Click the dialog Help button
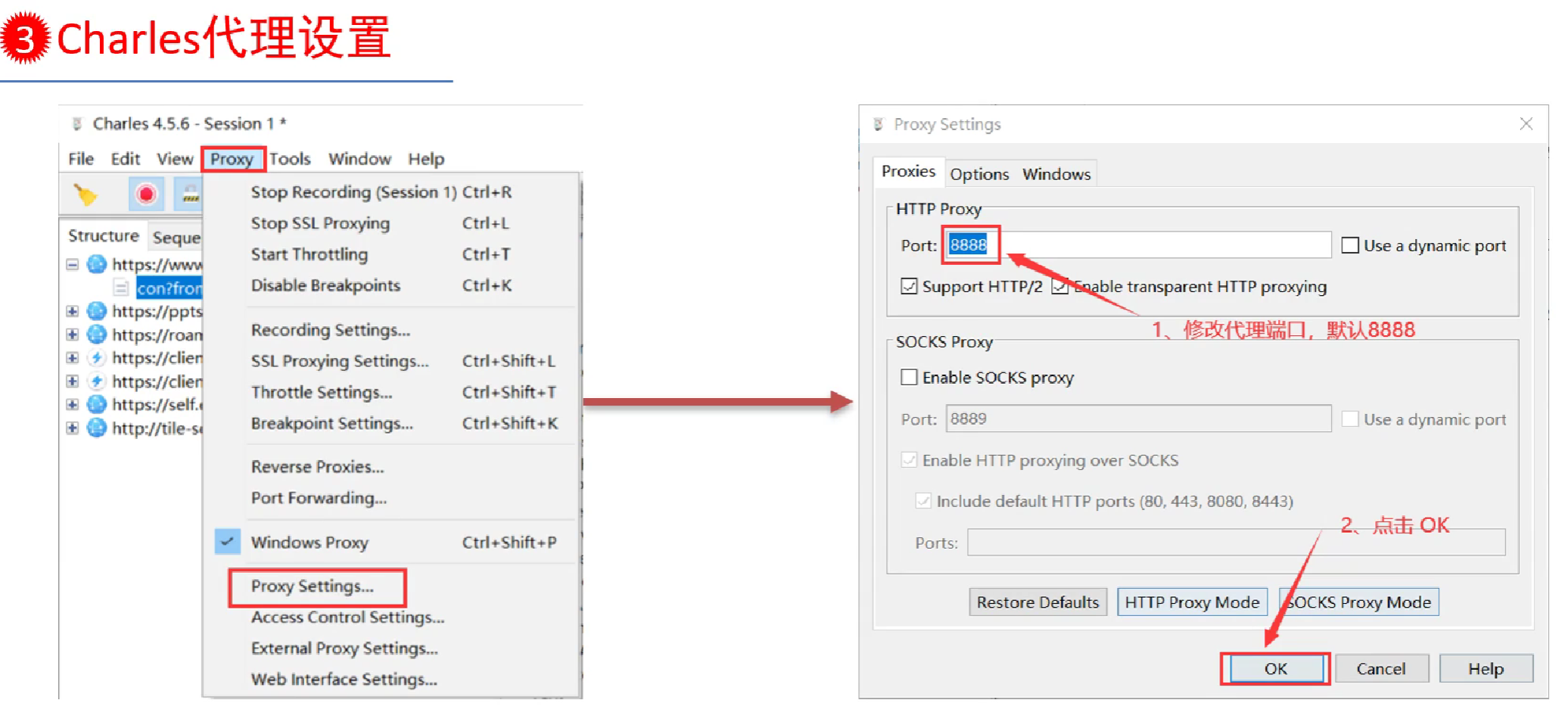This screenshot has width=1568, height=725. 1486,669
